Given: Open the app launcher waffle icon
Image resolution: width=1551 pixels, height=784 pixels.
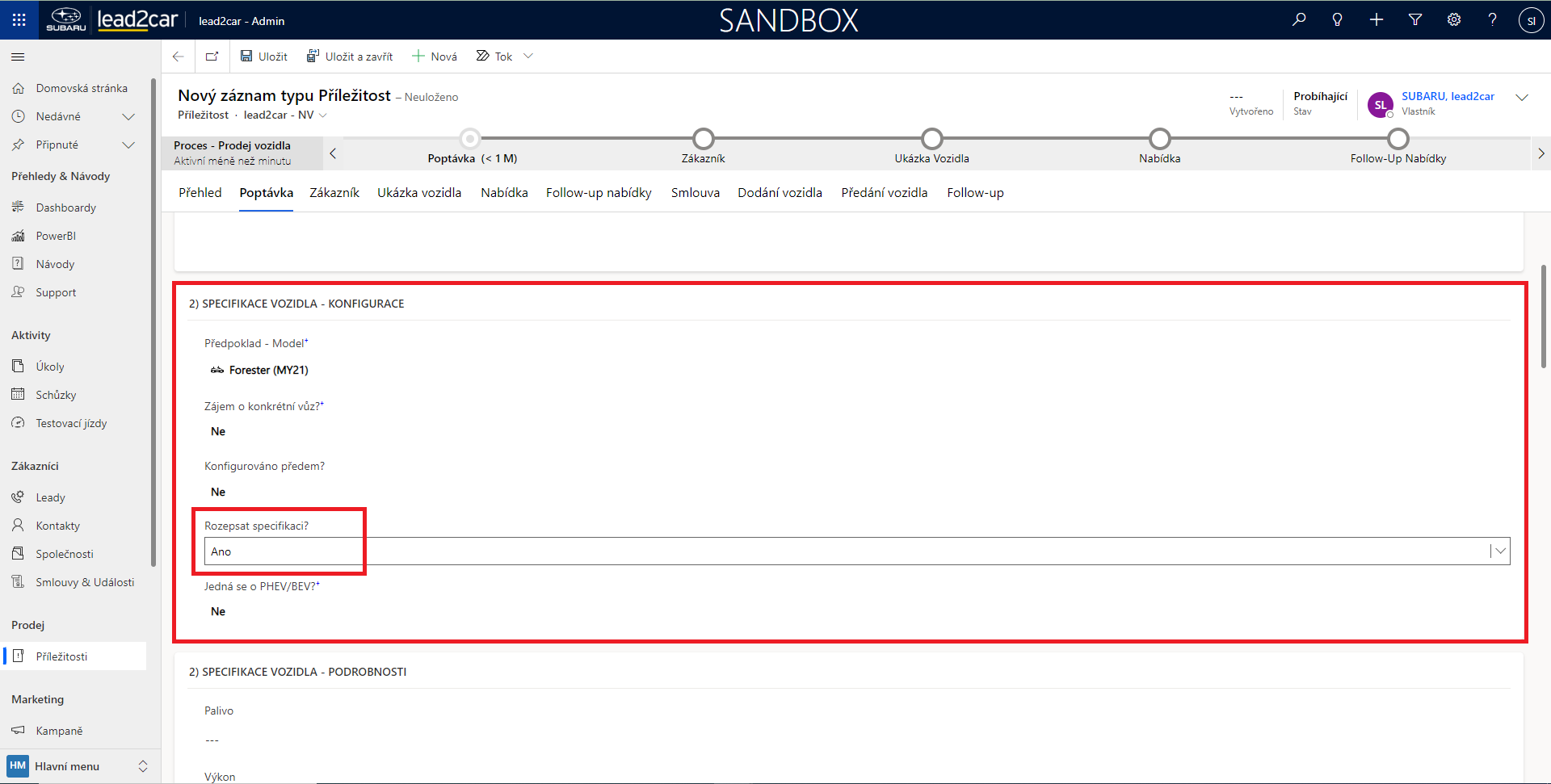Looking at the screenshot, I should (x=19, y=19).
